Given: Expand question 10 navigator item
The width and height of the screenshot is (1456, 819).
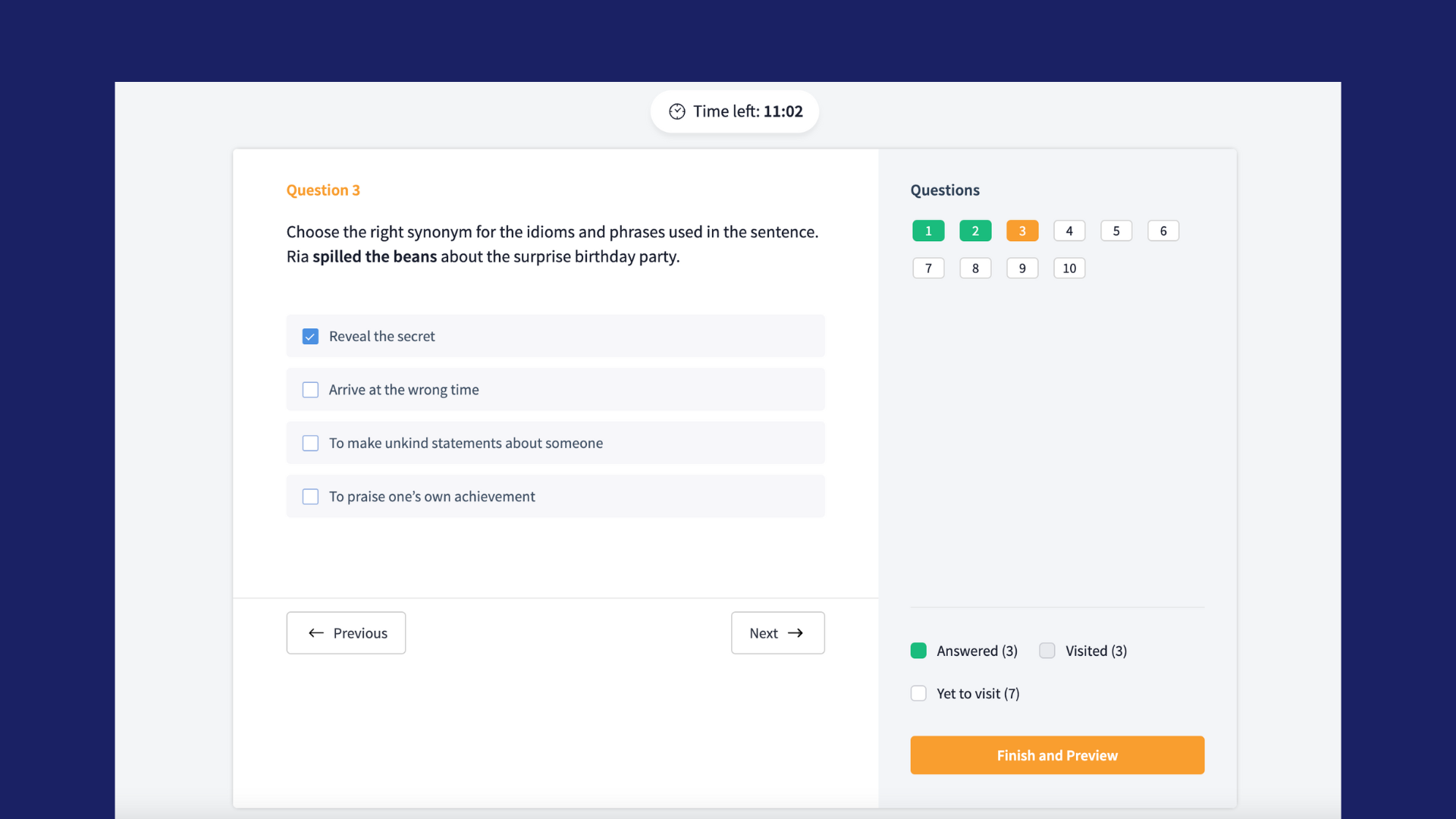Looking at the screenshot, I should click(x=1069, y=267).
